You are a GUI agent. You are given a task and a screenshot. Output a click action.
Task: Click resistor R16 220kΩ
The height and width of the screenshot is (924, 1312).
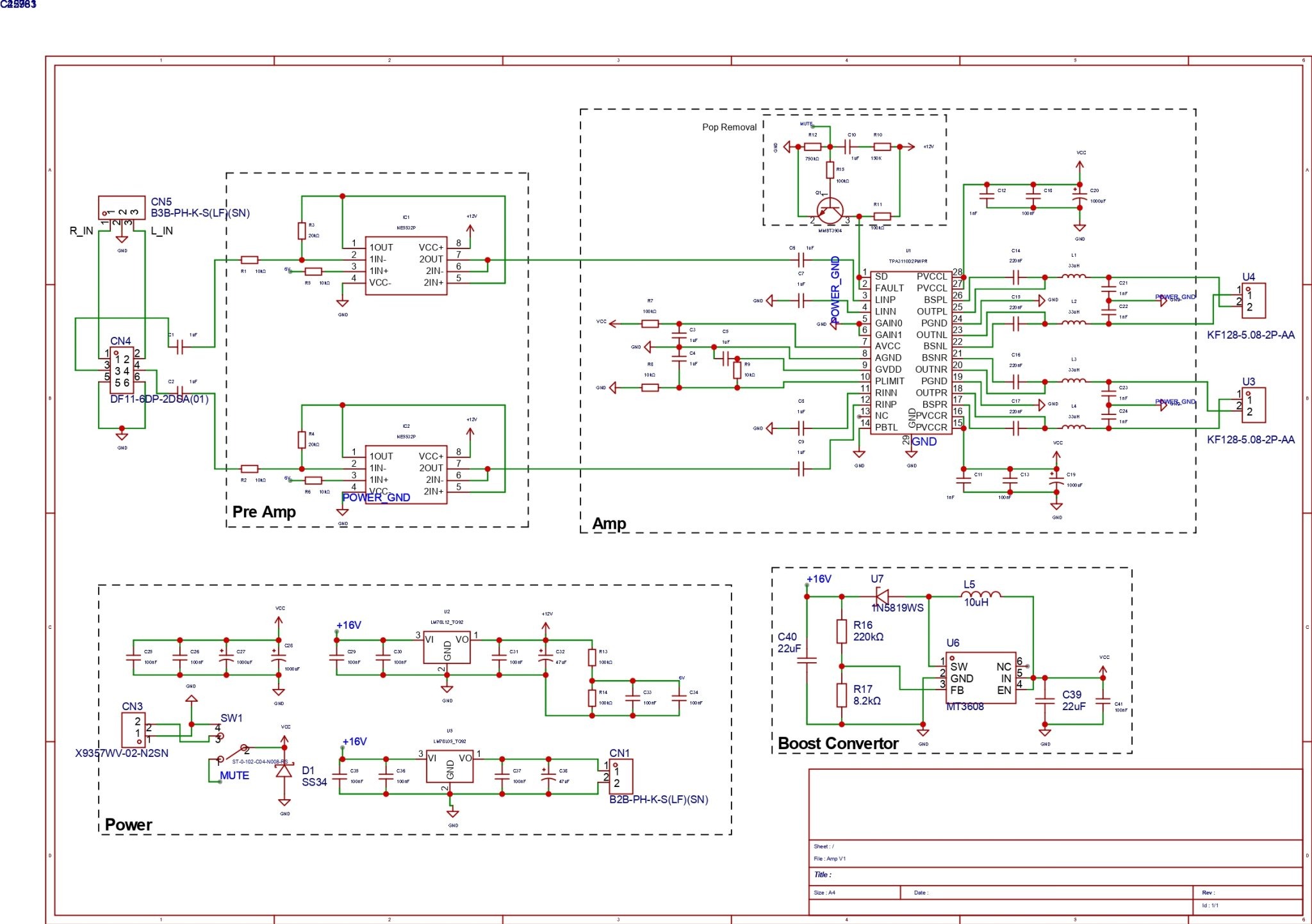(x=842, y=631)
